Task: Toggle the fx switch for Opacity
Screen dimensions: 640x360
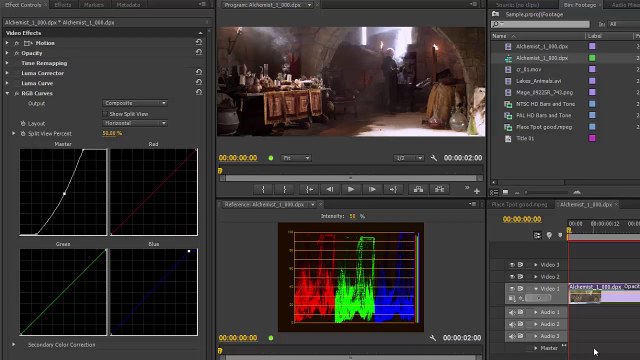Action: 17,53
